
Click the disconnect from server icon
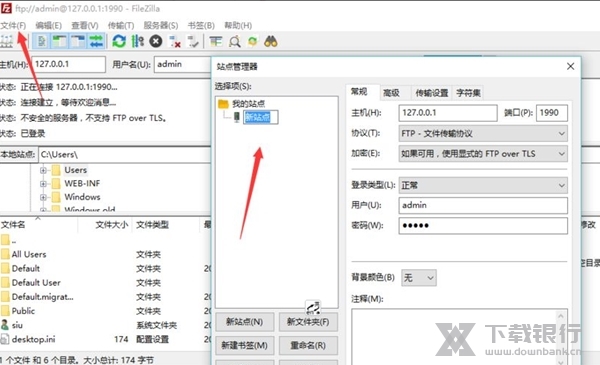tap(175, 41)
